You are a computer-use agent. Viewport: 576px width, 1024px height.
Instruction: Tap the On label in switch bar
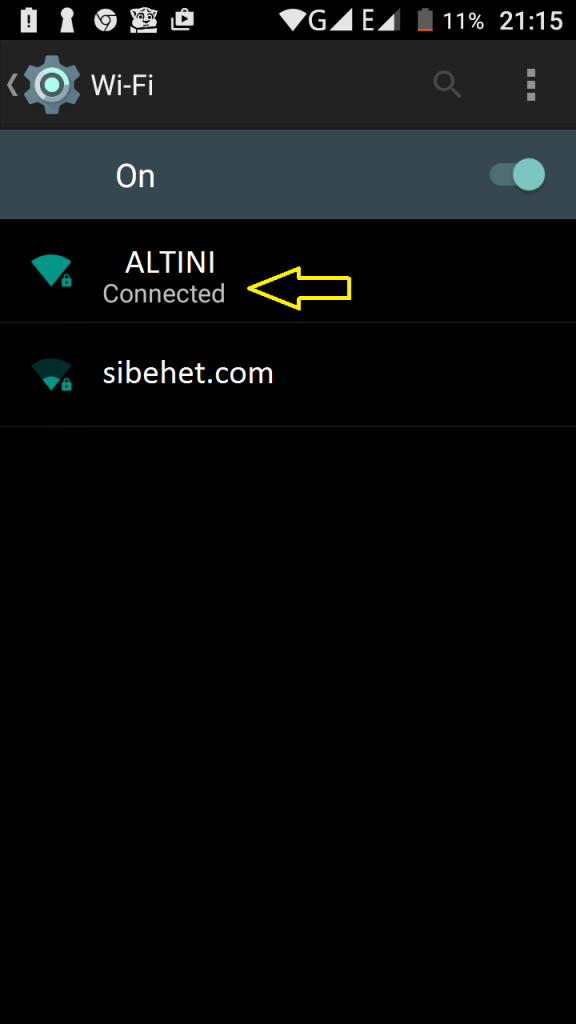[135, 176]
